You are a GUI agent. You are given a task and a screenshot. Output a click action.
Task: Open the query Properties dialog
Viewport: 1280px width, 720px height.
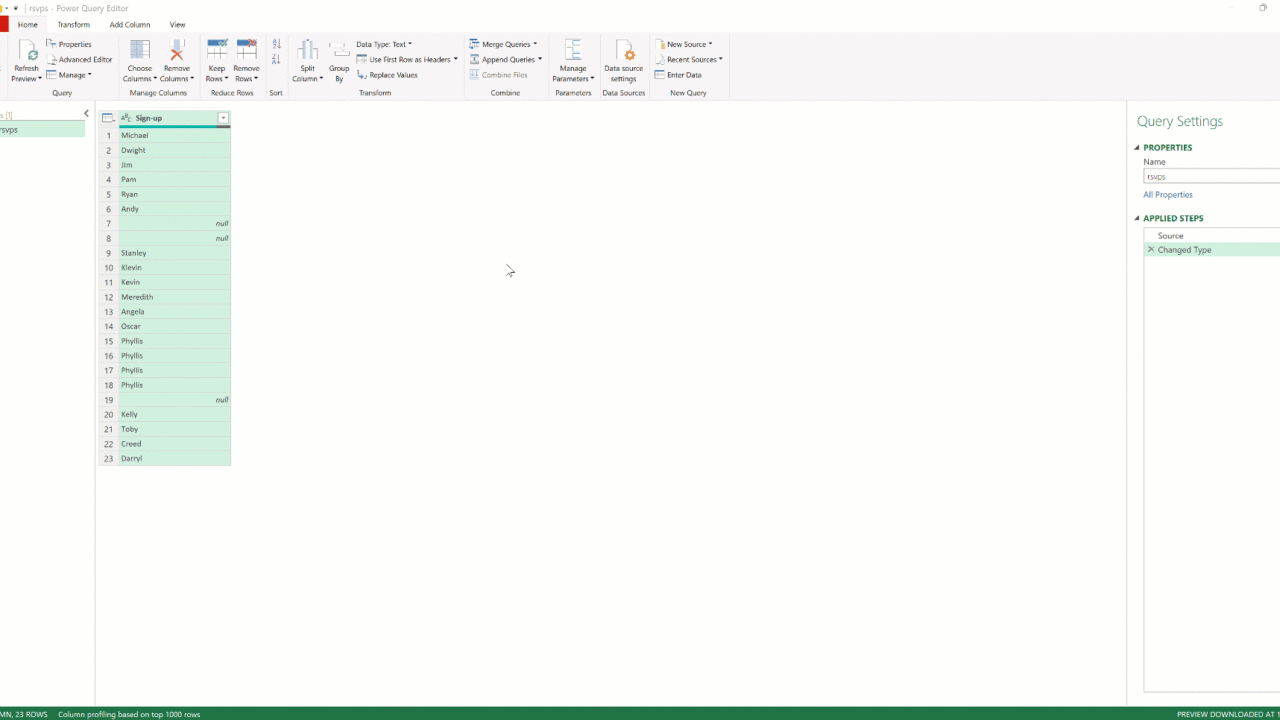click(x=69, y=44)
